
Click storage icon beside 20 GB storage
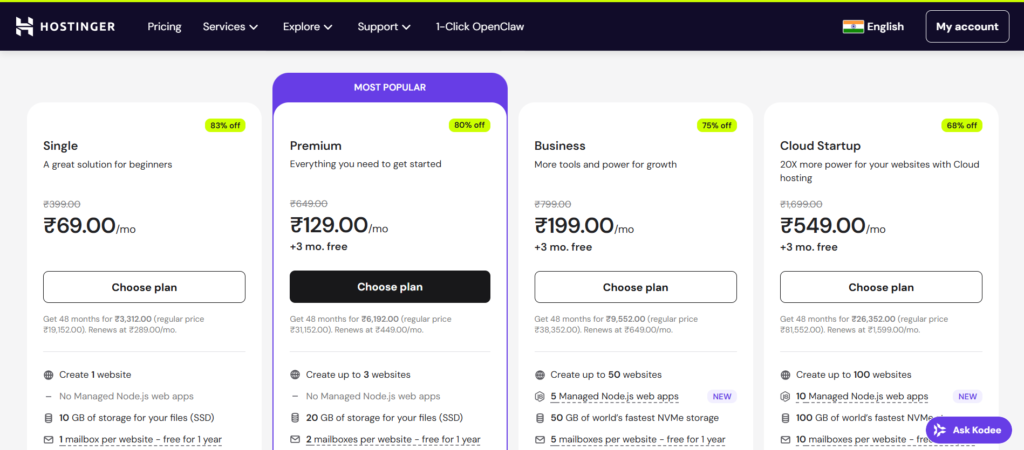[295, 418]
